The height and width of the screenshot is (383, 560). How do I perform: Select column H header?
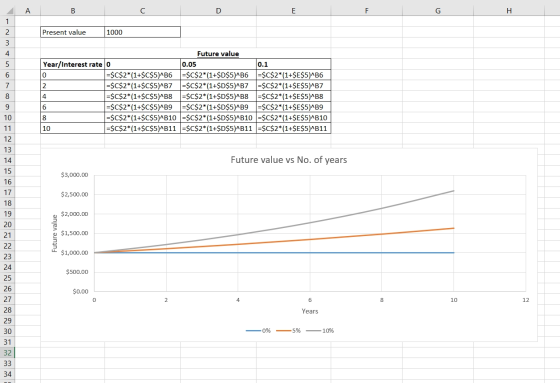[x=509, y=11]
